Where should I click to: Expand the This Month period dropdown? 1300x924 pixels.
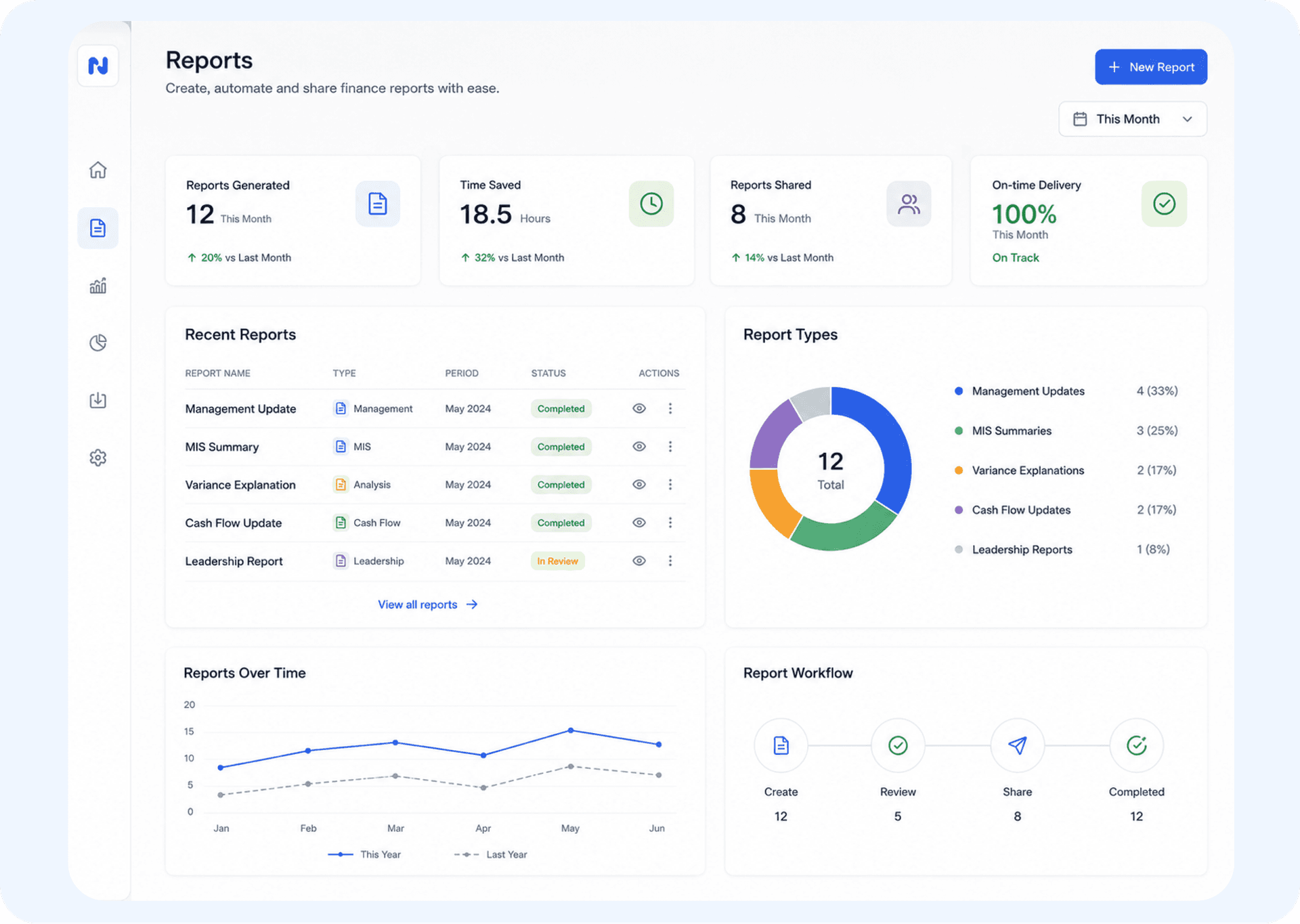pyautogui.click(x=1132, y=119)
